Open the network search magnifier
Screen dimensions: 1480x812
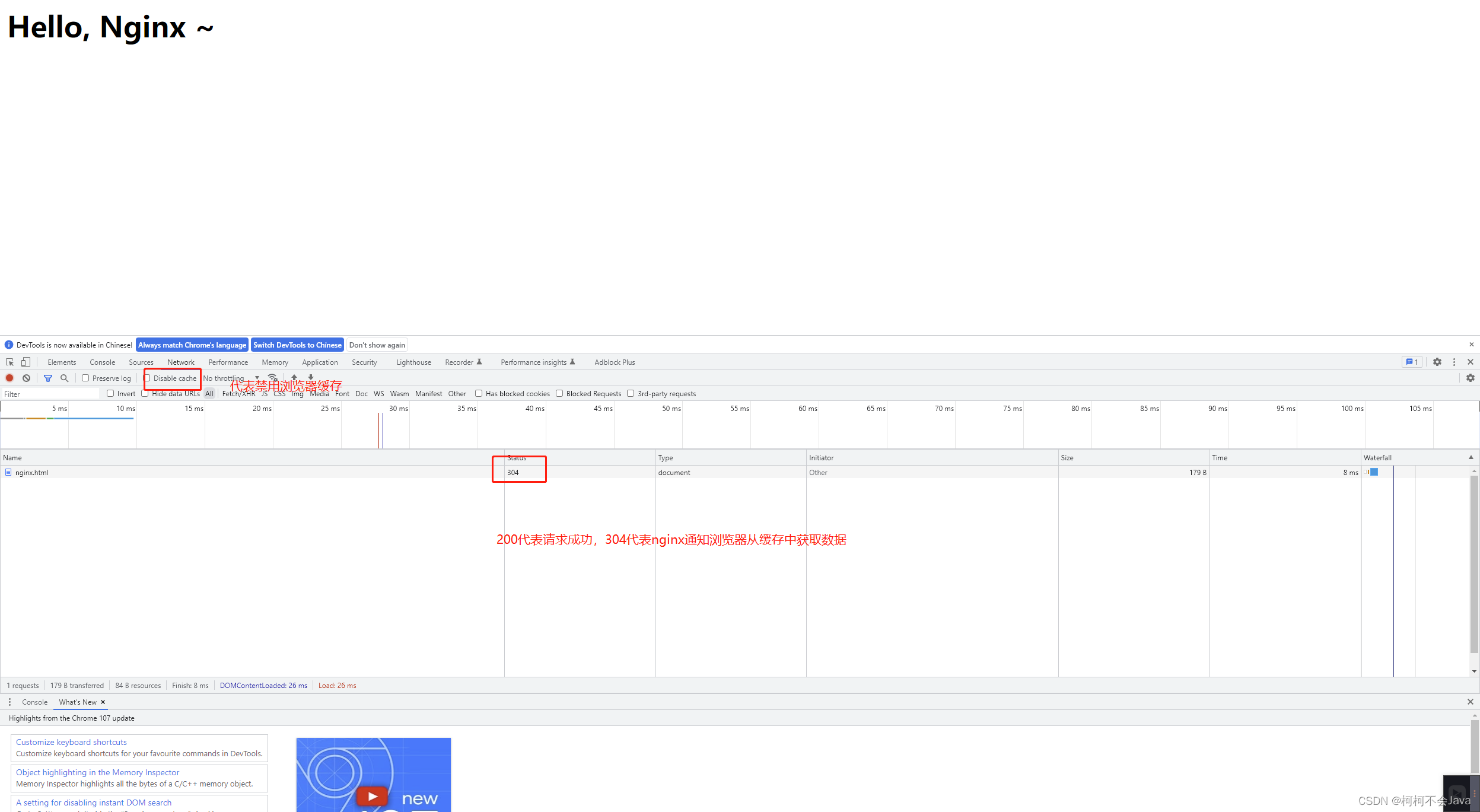point(65,378)
